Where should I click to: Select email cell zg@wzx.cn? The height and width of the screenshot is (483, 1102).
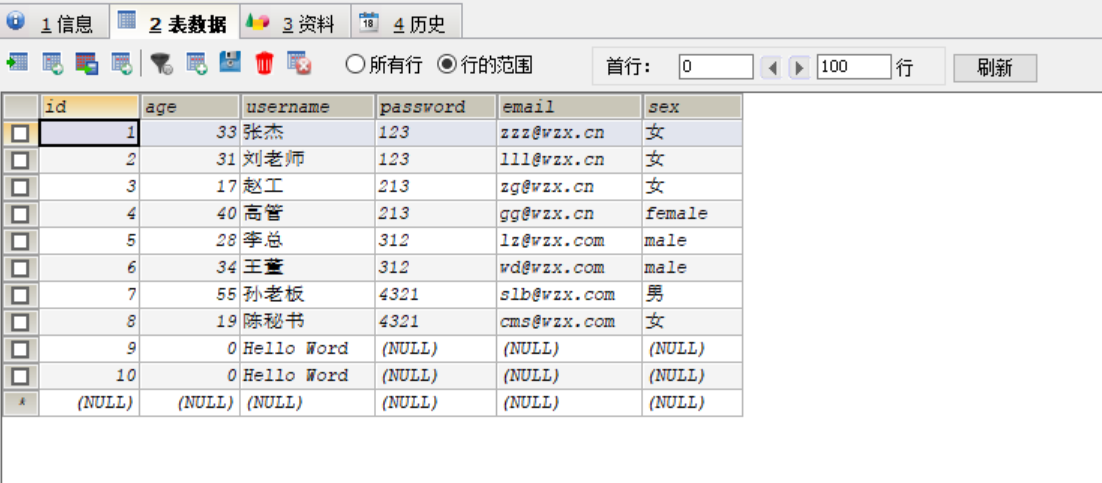point(569,187)
